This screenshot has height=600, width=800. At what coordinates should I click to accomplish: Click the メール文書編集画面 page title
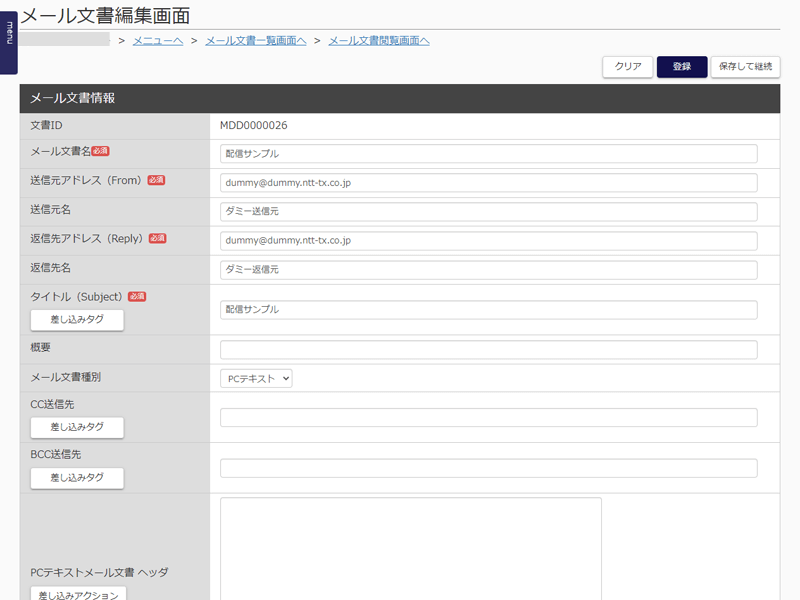pyautogui.click(x=105, y=15)
